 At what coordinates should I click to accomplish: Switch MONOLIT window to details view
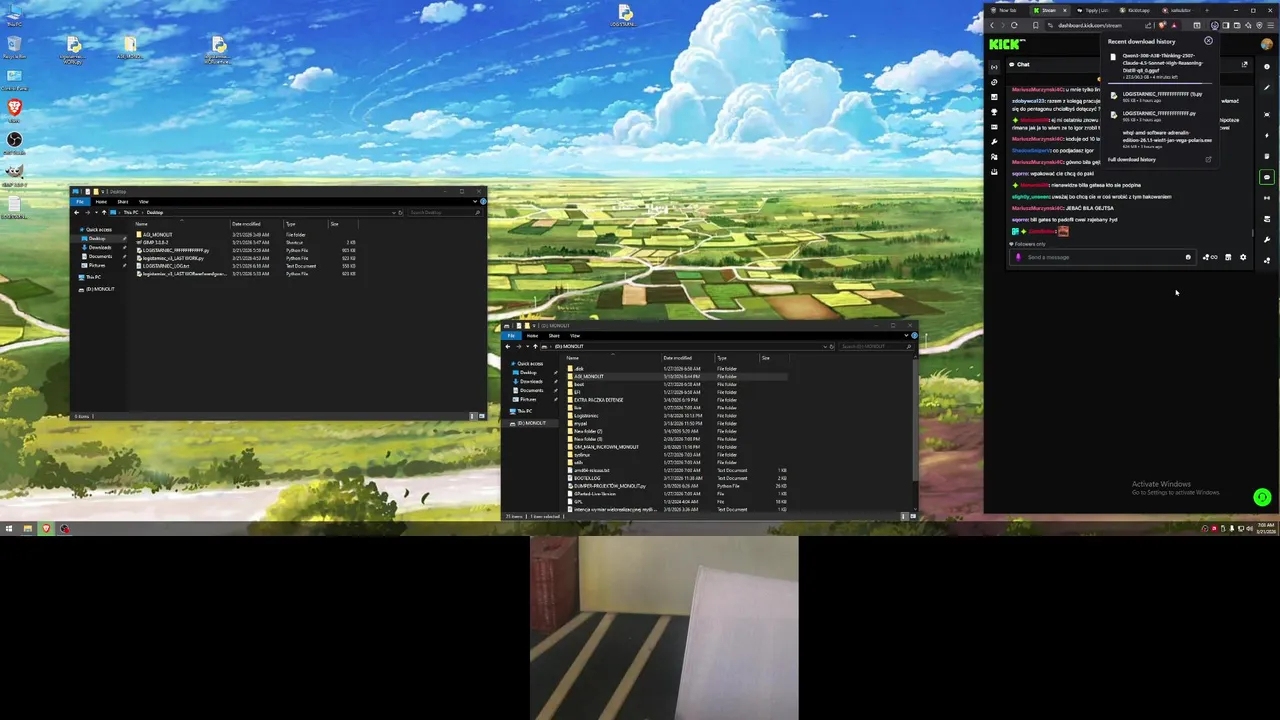903,516
